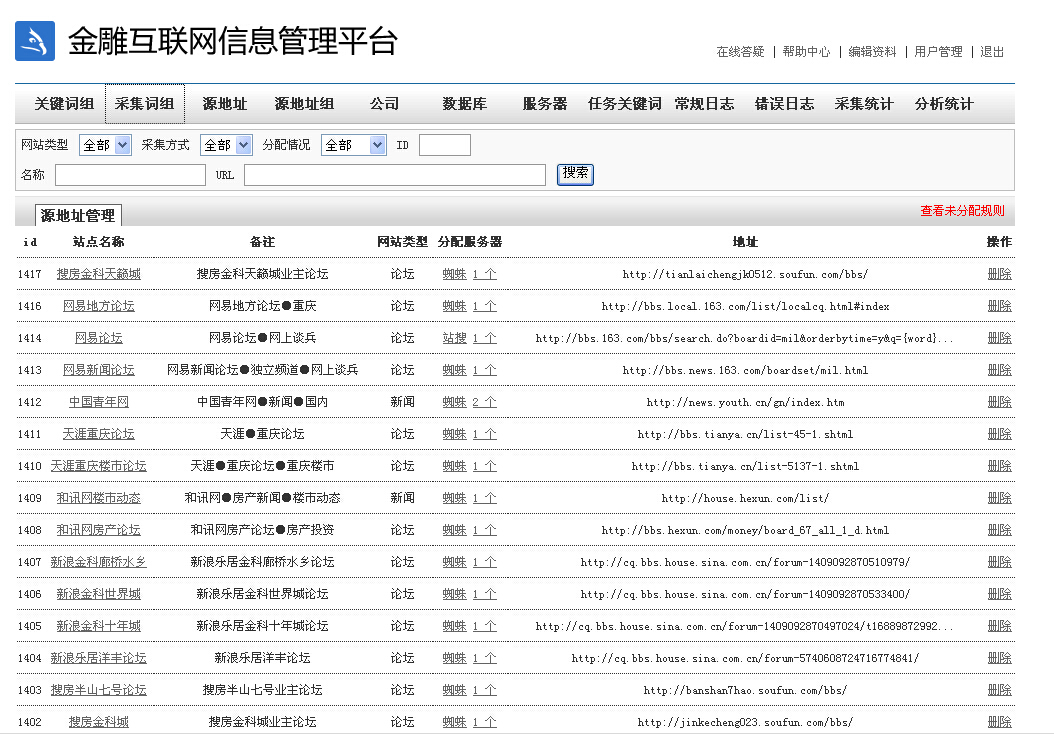Open site 网易新闻论坛
The image size is (1054, 734).
click(99, 370)
